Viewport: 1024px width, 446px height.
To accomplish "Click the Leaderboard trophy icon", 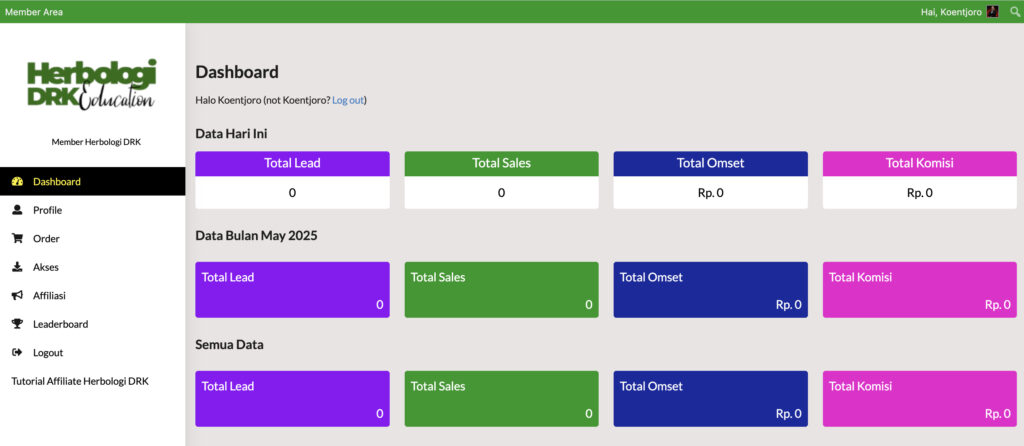I will pos(18,324).
